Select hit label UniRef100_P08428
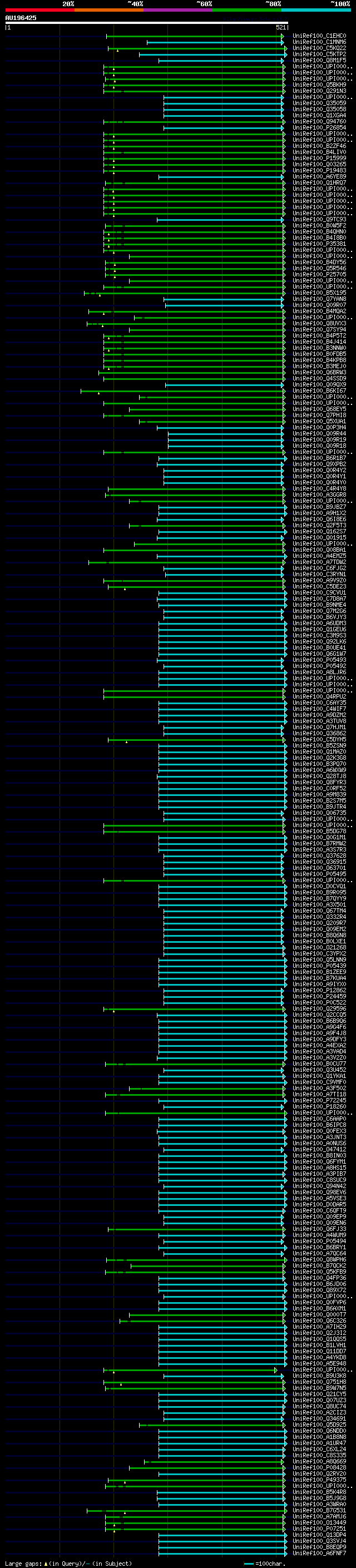Image resolution: width=356 pixels, height=1568 pixels. click(319, 1467)
